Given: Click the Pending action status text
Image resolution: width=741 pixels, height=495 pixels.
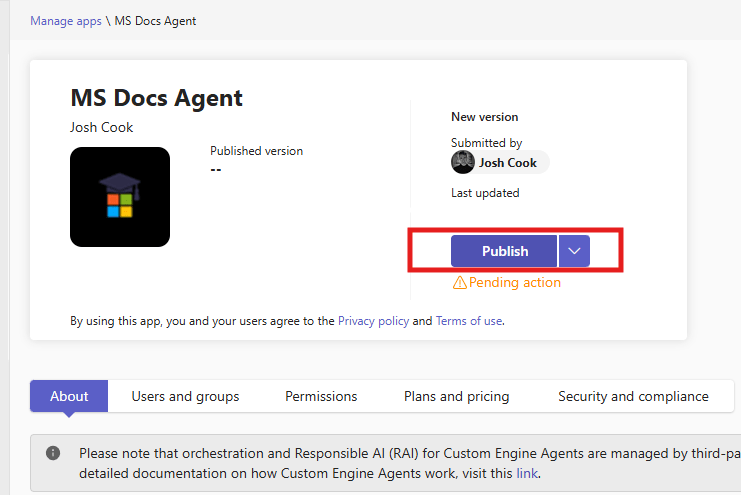Looking at the screenshot, I should [514, 283].
